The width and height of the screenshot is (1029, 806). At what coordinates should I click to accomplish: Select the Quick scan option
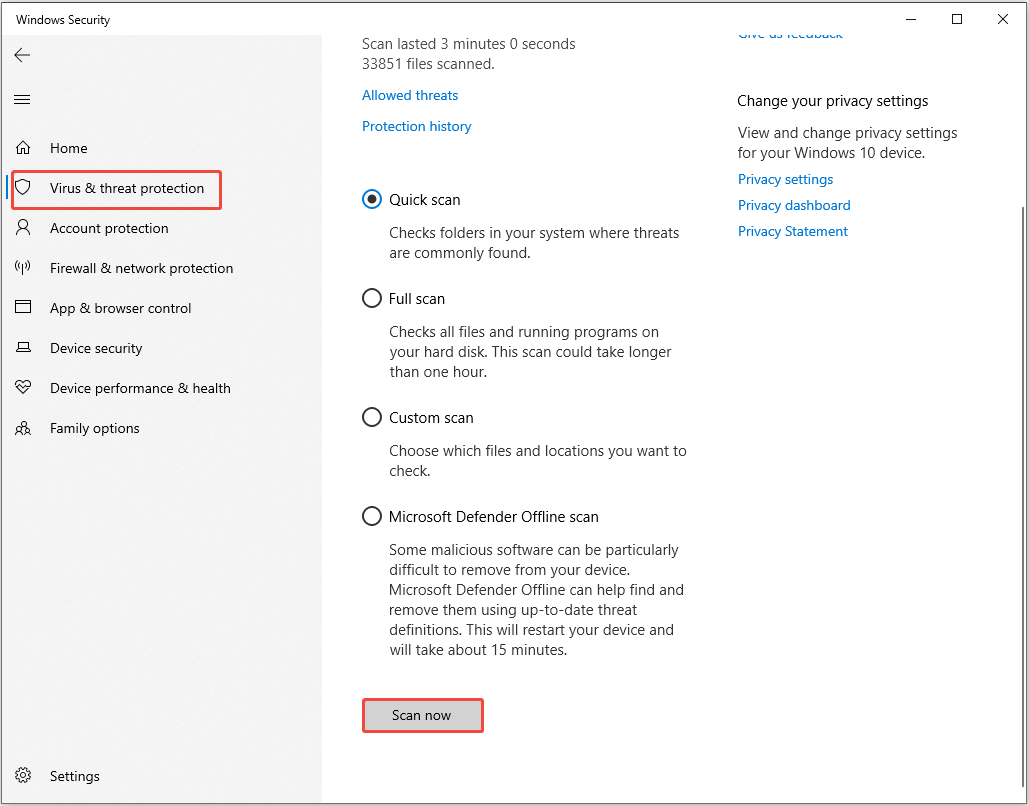(371, 199)
